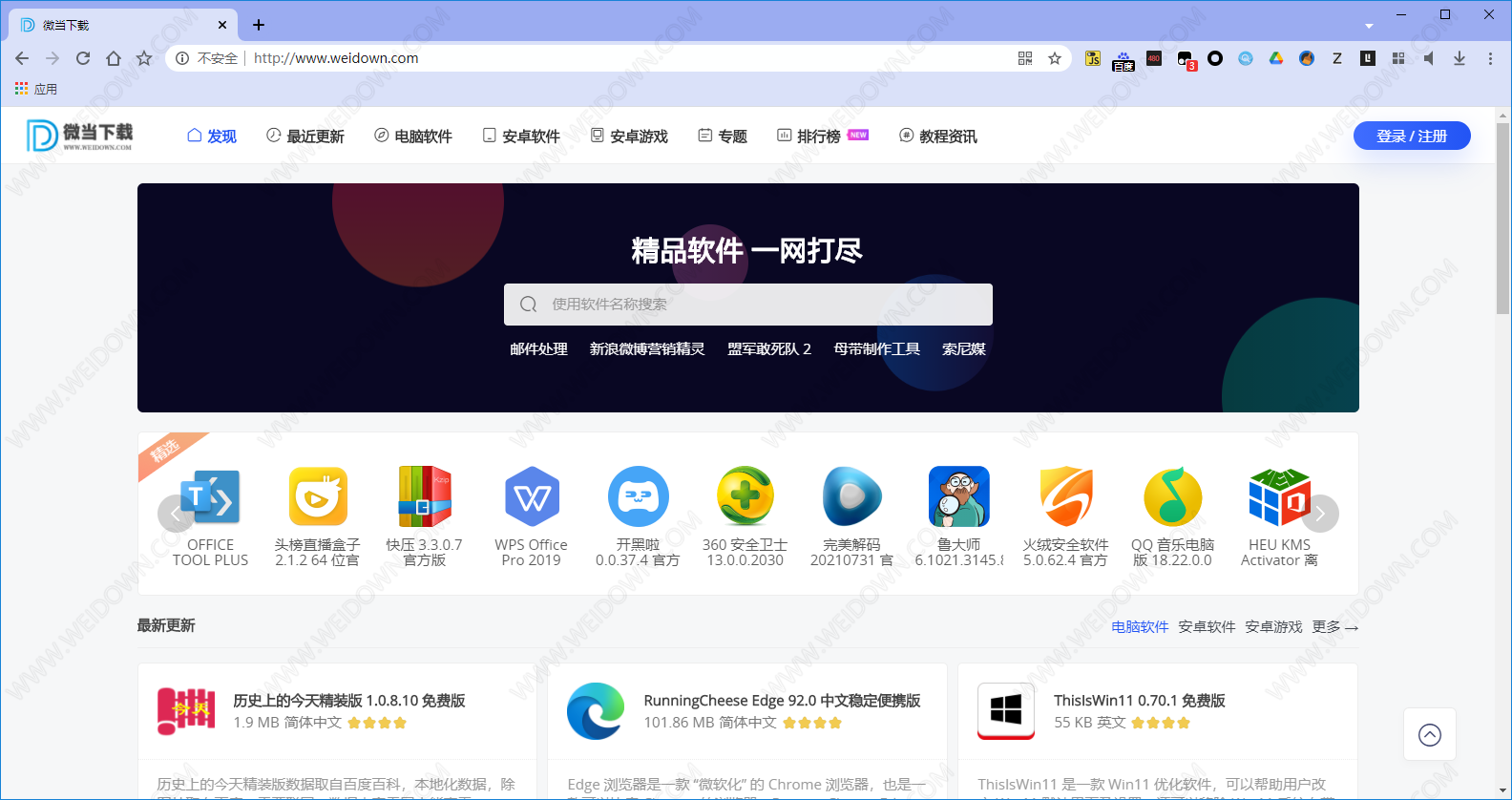Open the QR code icon in address bar
This screenshot has width=1512, height=800.
(x=1025, y=58)
